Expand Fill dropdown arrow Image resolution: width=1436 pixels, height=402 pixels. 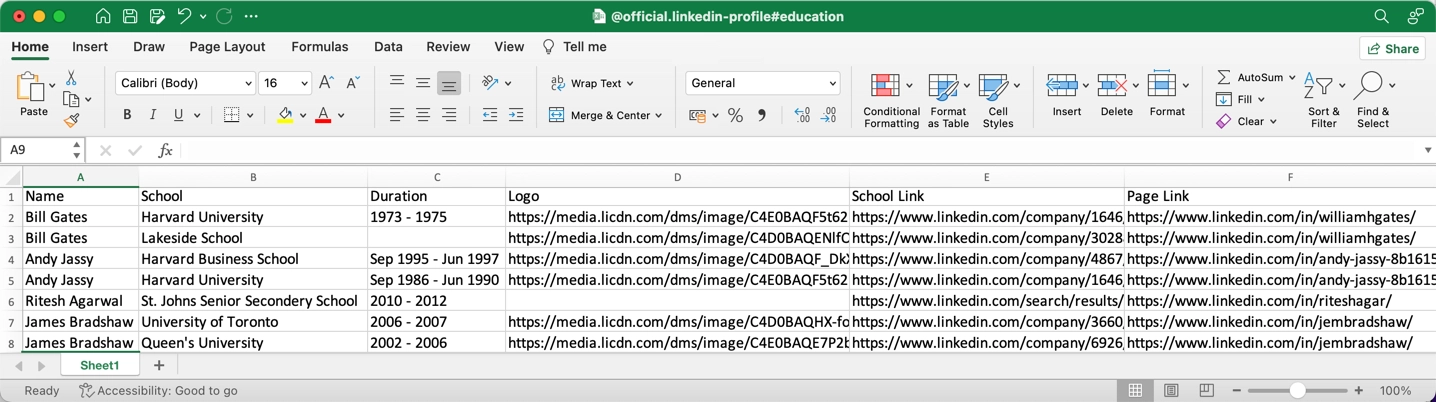tap(1261, 100)
